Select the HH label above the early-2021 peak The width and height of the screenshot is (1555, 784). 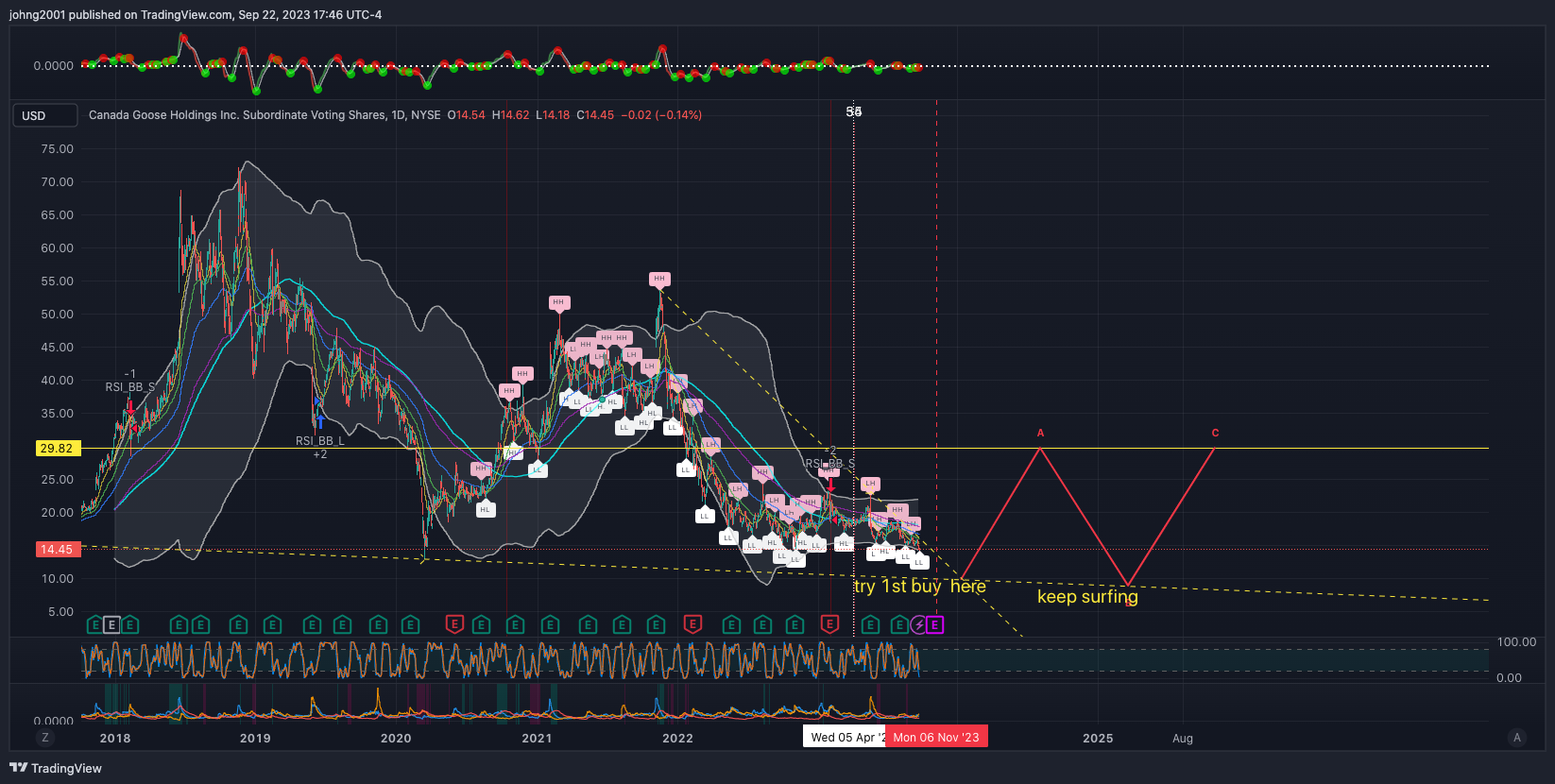coord(558,303)
